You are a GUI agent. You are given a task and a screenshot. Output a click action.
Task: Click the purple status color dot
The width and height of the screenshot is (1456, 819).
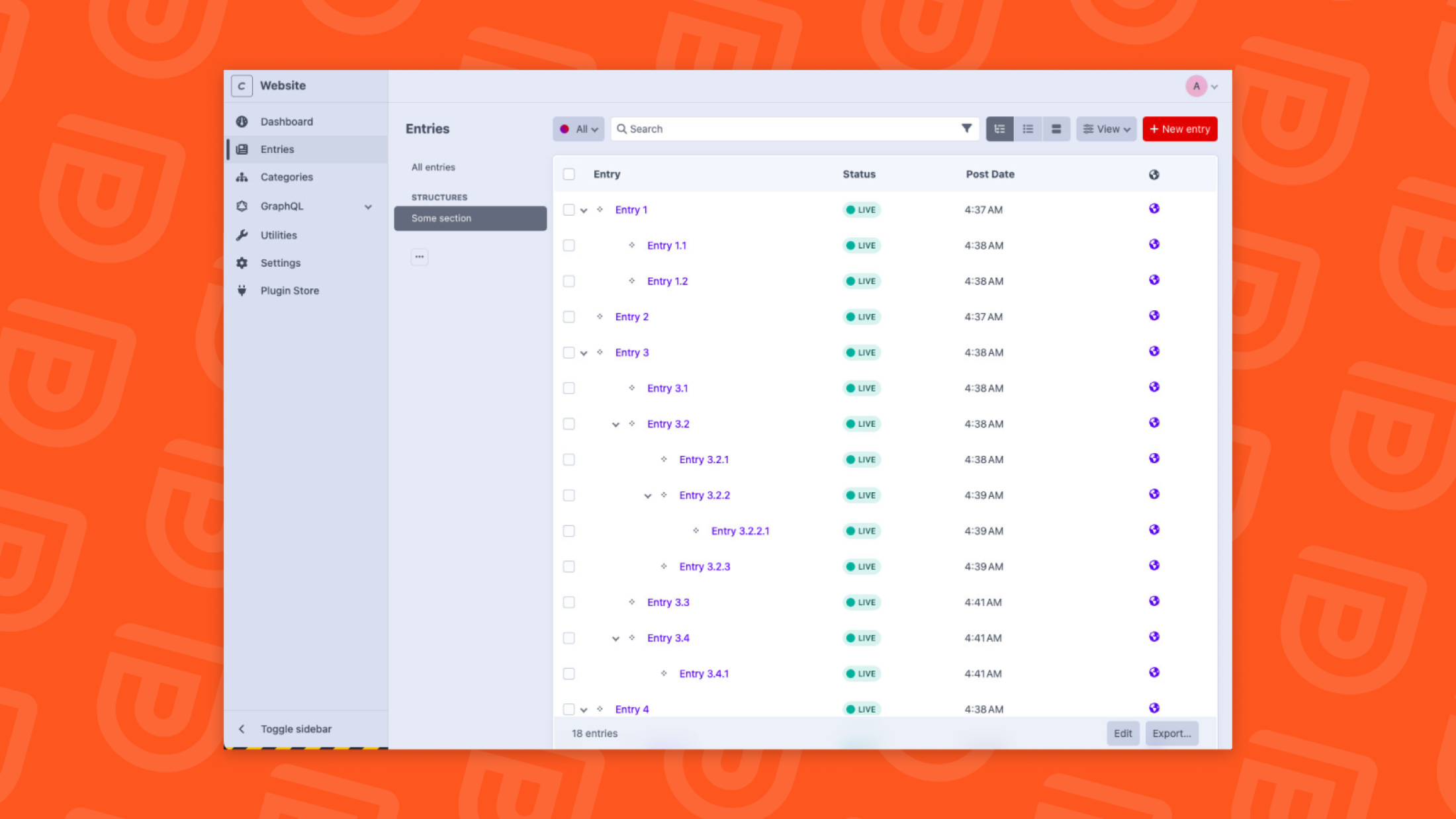pos(565,129)
